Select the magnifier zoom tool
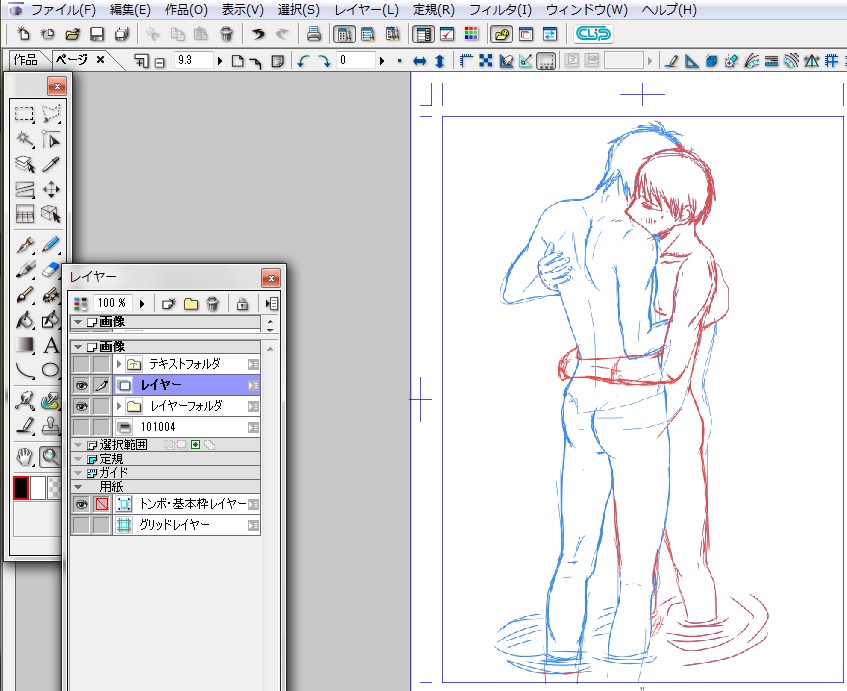Viewport: 847px width, 691px height. click(51, 457)
